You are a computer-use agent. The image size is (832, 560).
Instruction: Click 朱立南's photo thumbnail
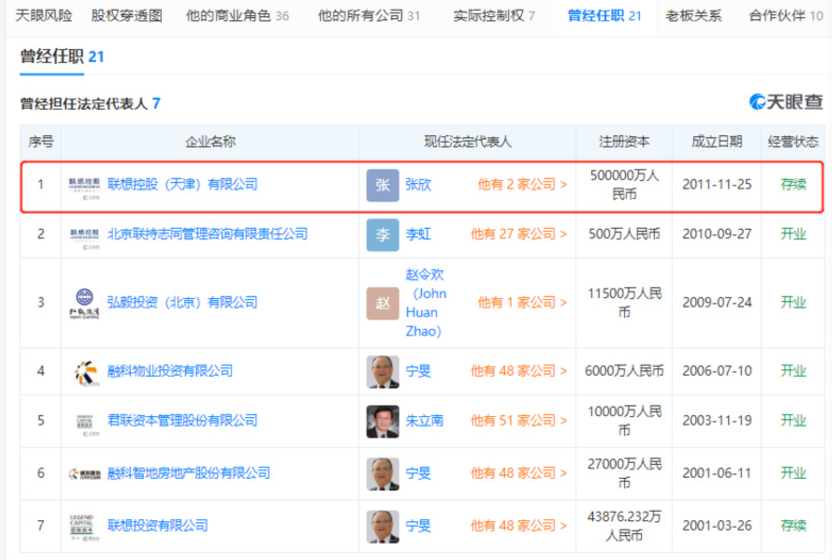(x=383, y=421)
